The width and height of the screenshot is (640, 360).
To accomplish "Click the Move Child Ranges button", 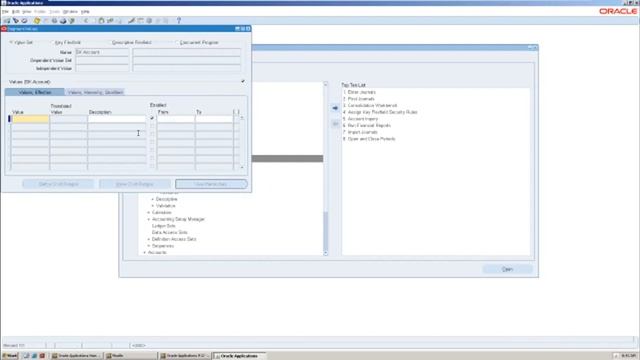I will (135, 184).
